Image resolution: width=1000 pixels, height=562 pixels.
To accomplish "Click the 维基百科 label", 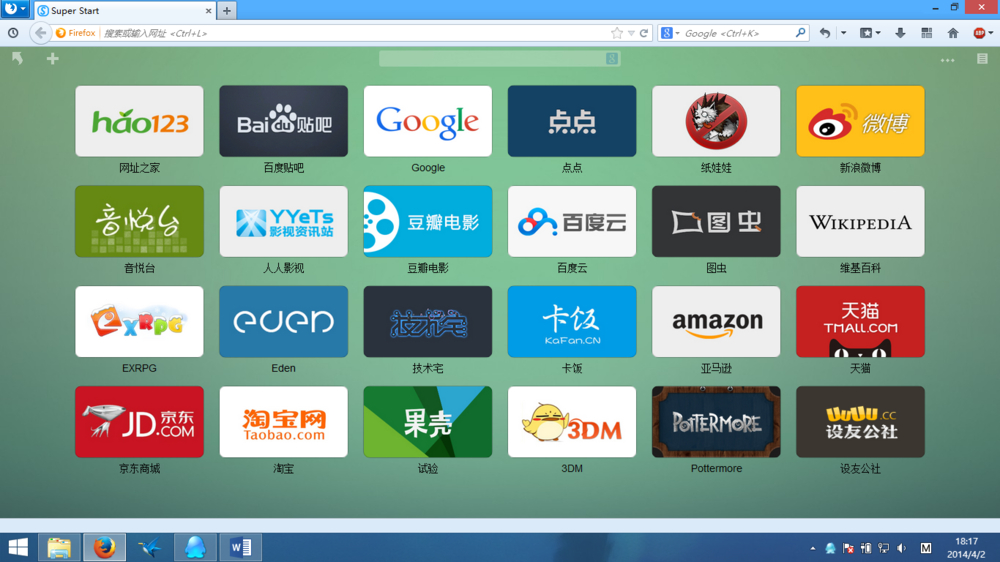I will coord(860,268).
